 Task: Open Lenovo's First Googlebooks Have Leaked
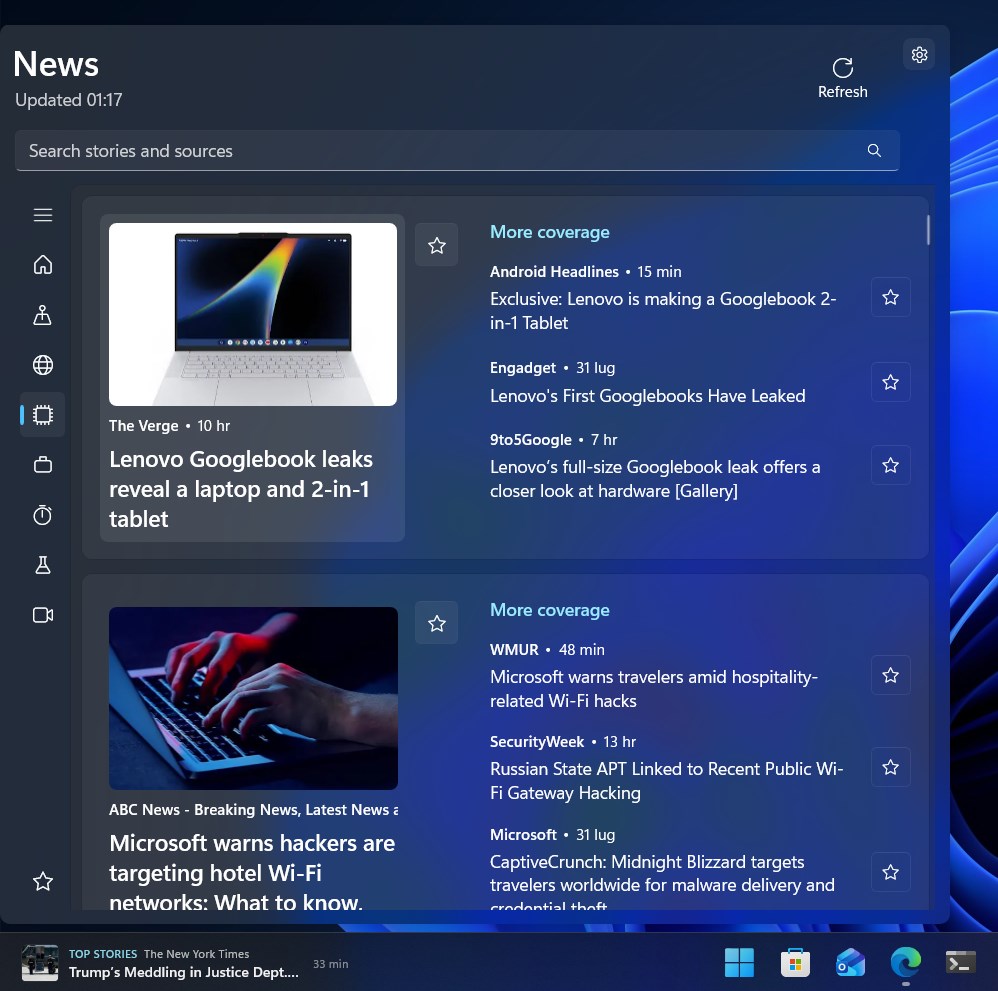tap(647, 396)
